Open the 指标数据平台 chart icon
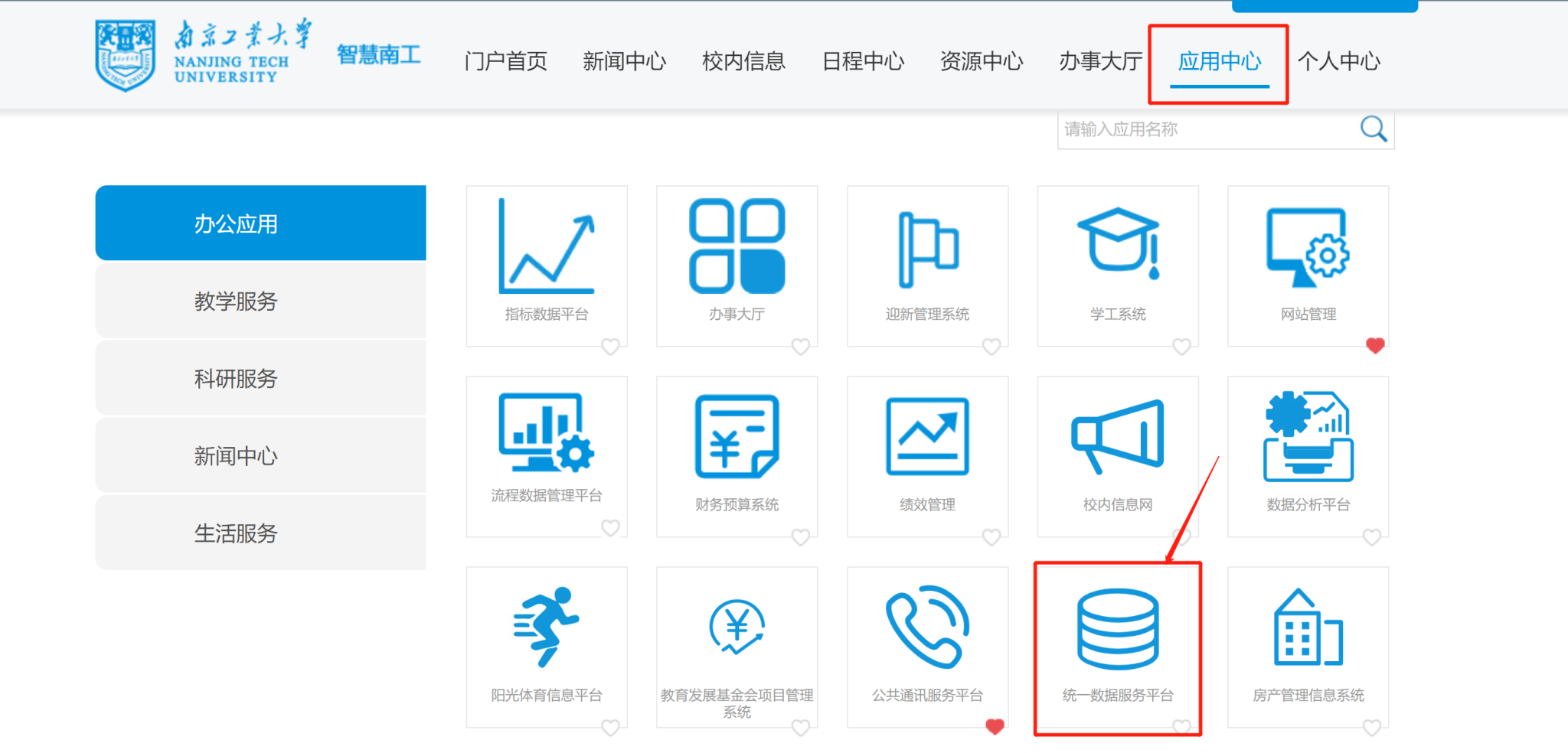The width and height of the screenshot is (1568, 753). pyautogui.click(x=547, y=246)
